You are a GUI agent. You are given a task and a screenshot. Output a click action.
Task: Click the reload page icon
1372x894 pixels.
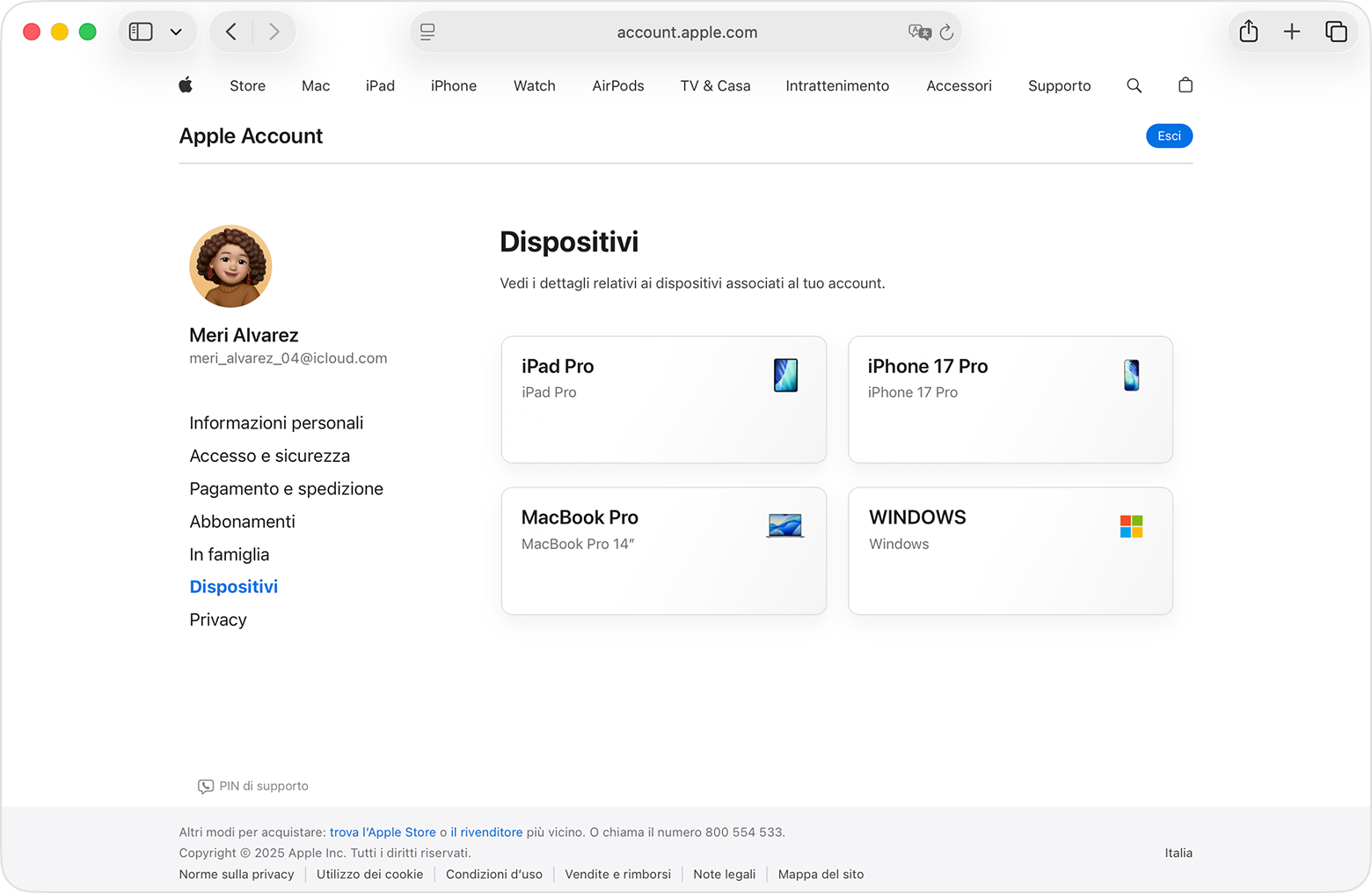pyautogui.click(x=946, y=32)
